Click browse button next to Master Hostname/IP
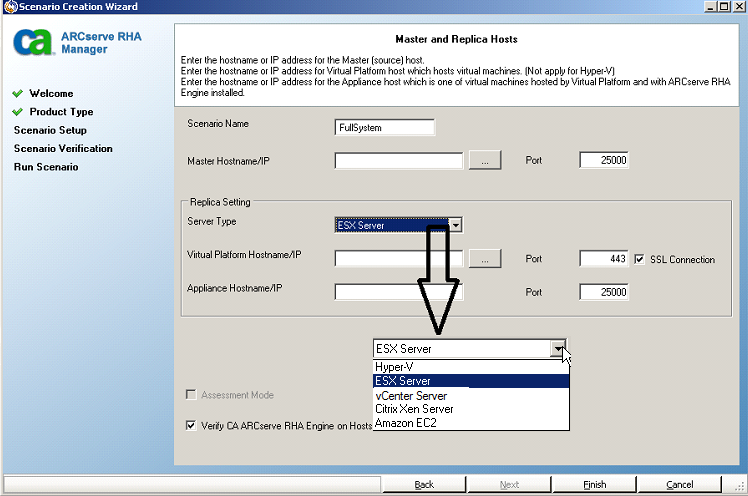This screenshot has height=496, width=748. (x=484, y=161)
